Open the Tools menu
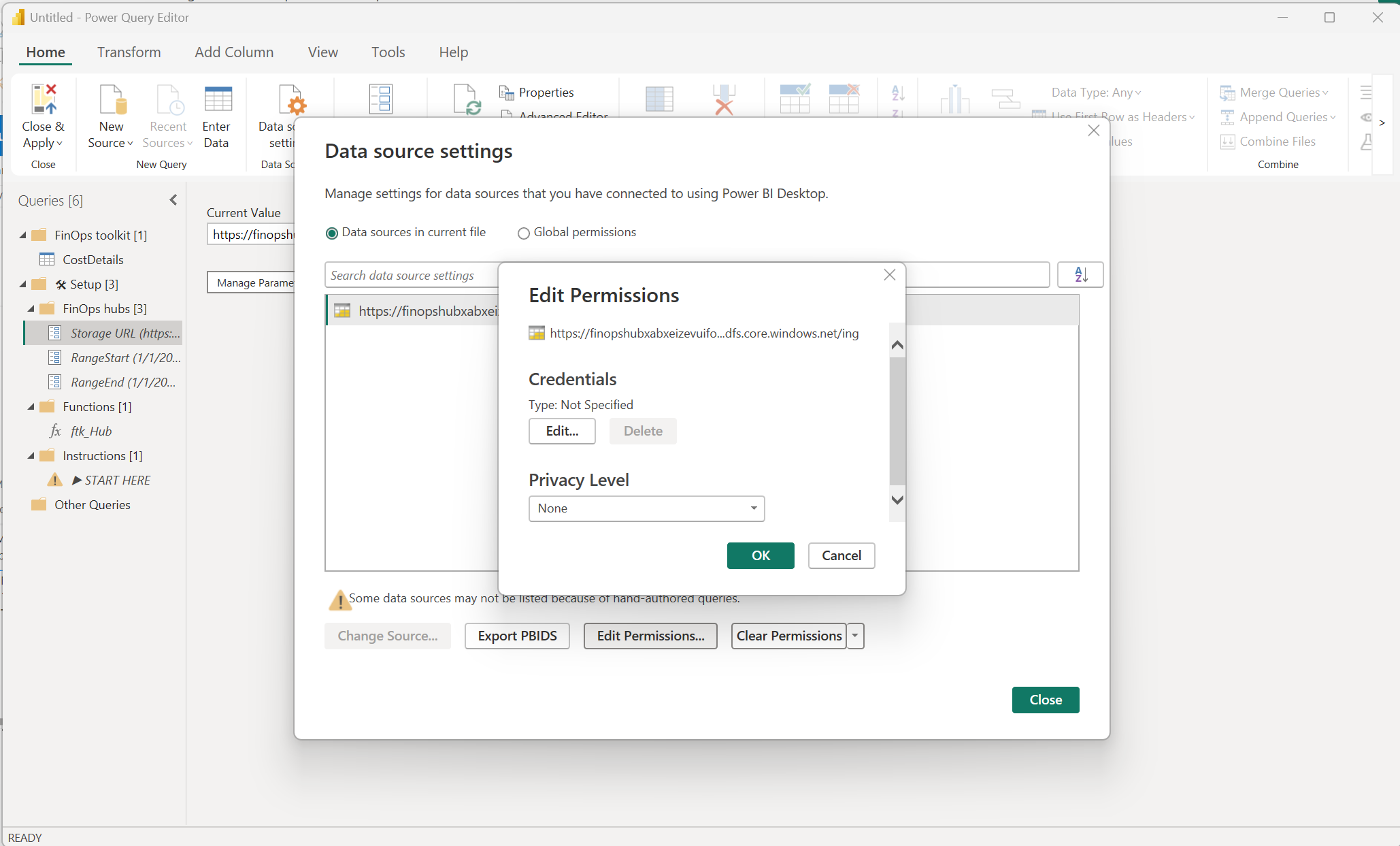The image size is (1400, 846). coord(388,52)
